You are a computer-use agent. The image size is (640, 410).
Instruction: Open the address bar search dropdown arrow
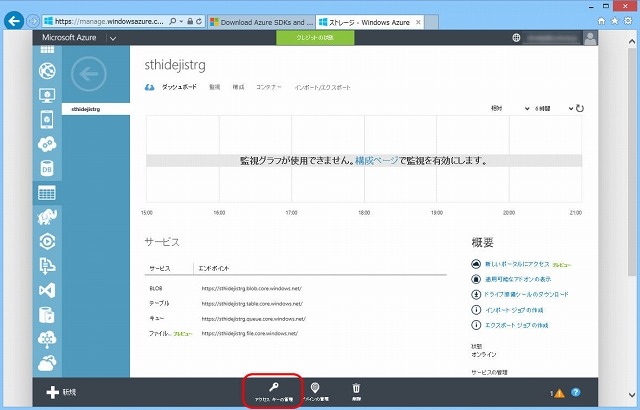[181, 21]
